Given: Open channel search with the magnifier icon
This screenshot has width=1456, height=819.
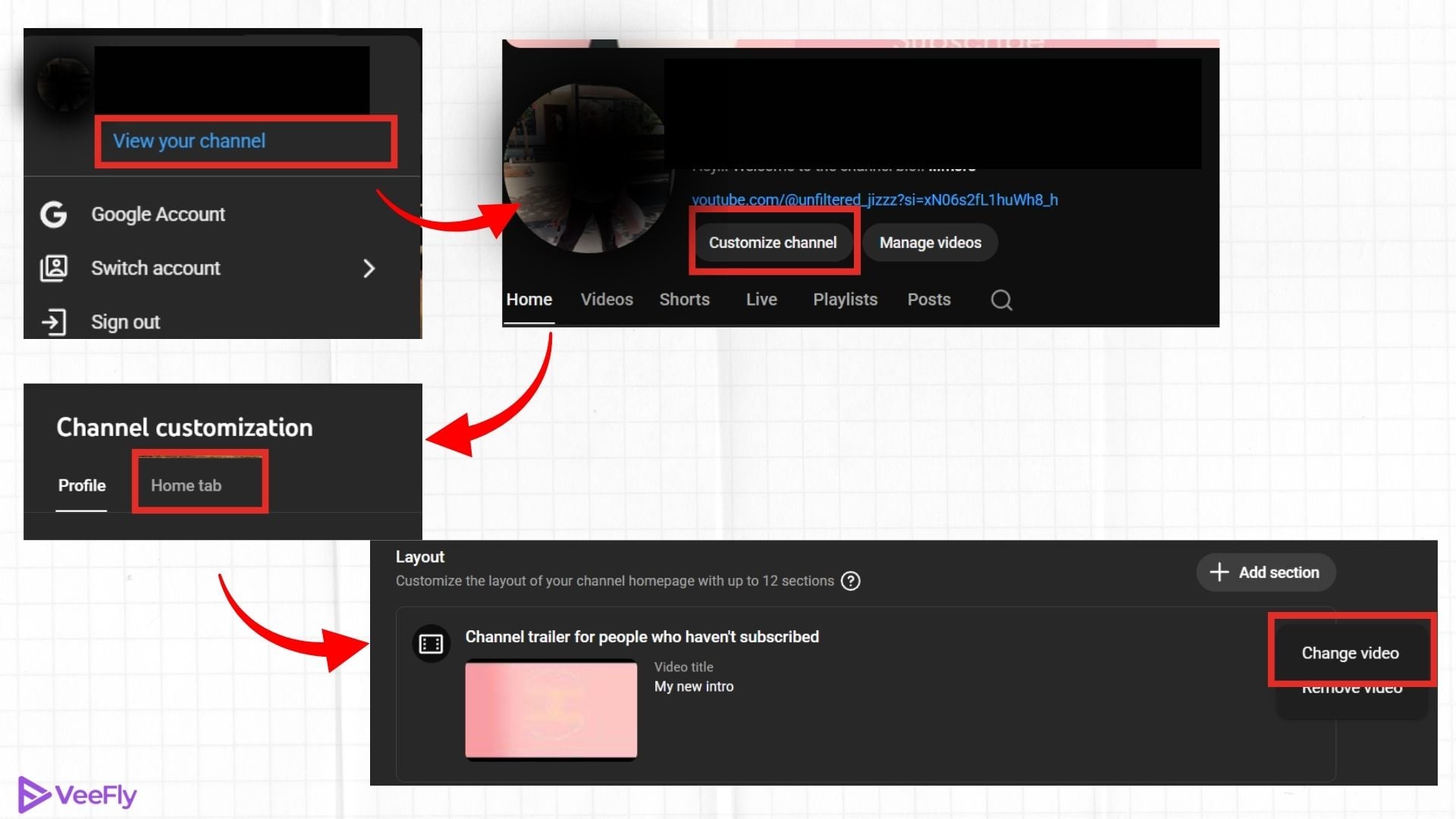Looking at the screenshot, I should (x=1001, y=300).
